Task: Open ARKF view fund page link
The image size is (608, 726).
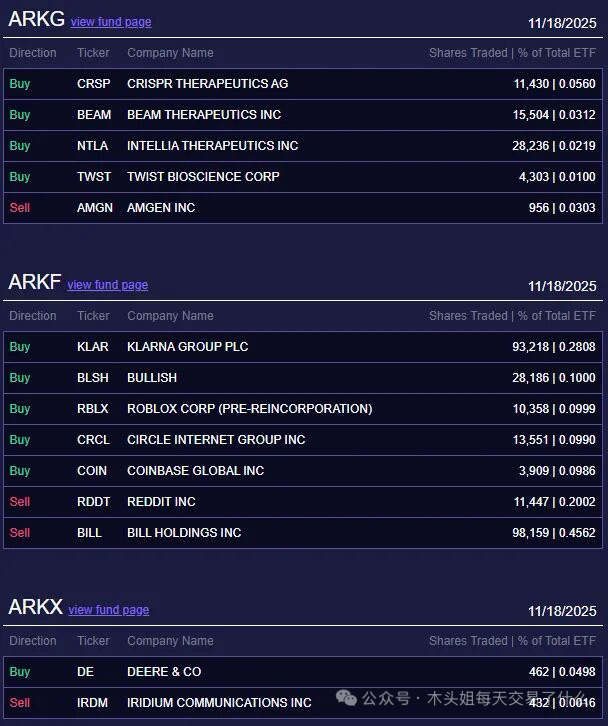Action: pyautogui.click(x=107, y=285)
